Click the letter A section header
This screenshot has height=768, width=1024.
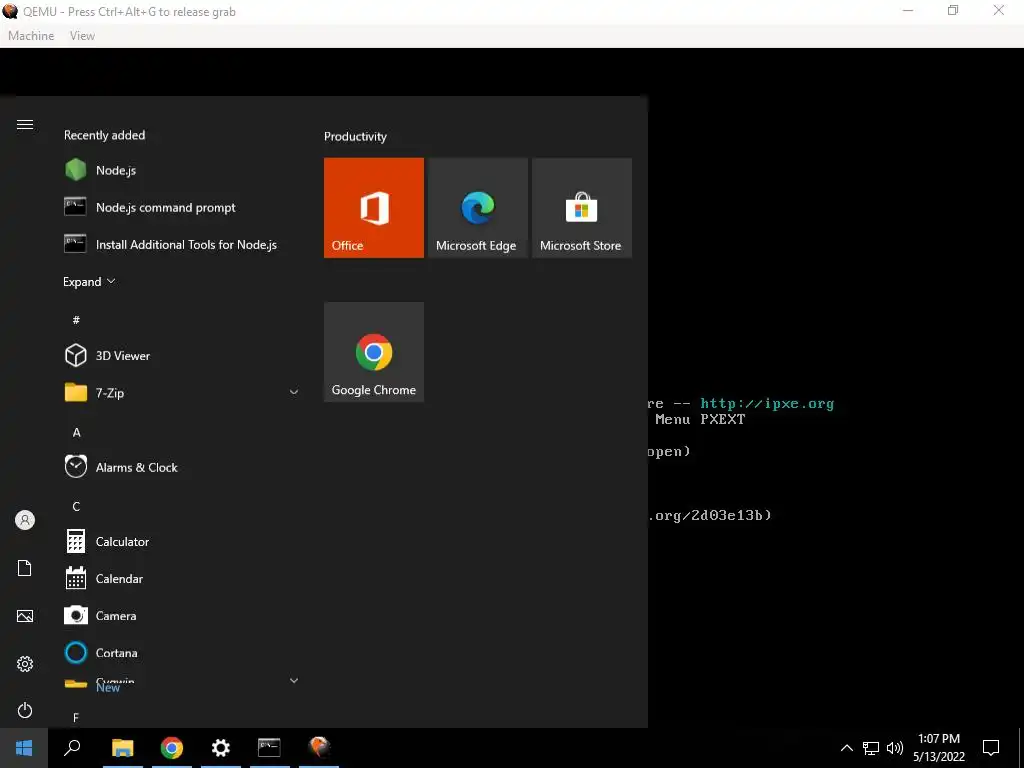click(76, 433)
